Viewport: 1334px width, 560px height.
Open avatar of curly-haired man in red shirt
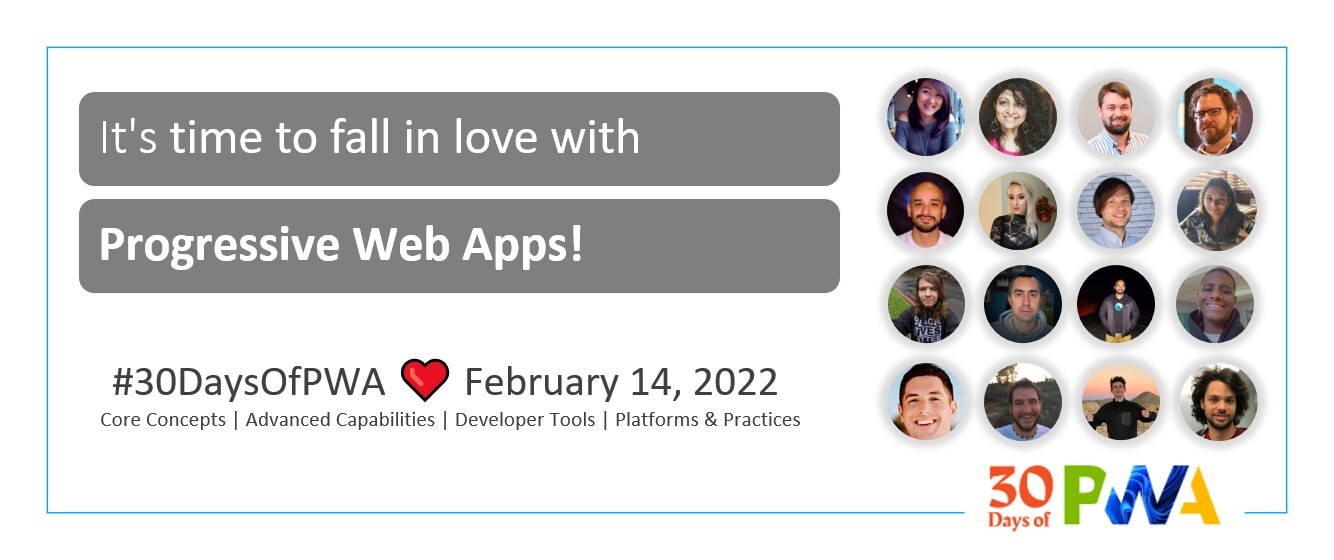coord(1218,401)
